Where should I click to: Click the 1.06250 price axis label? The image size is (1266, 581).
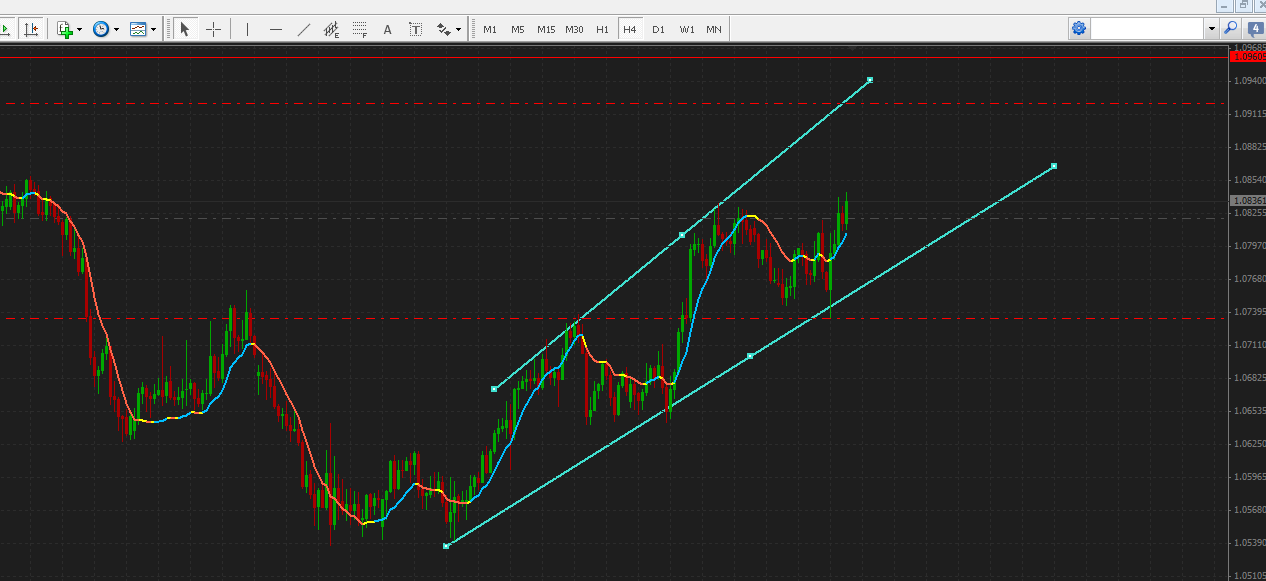pos(1249,443)
